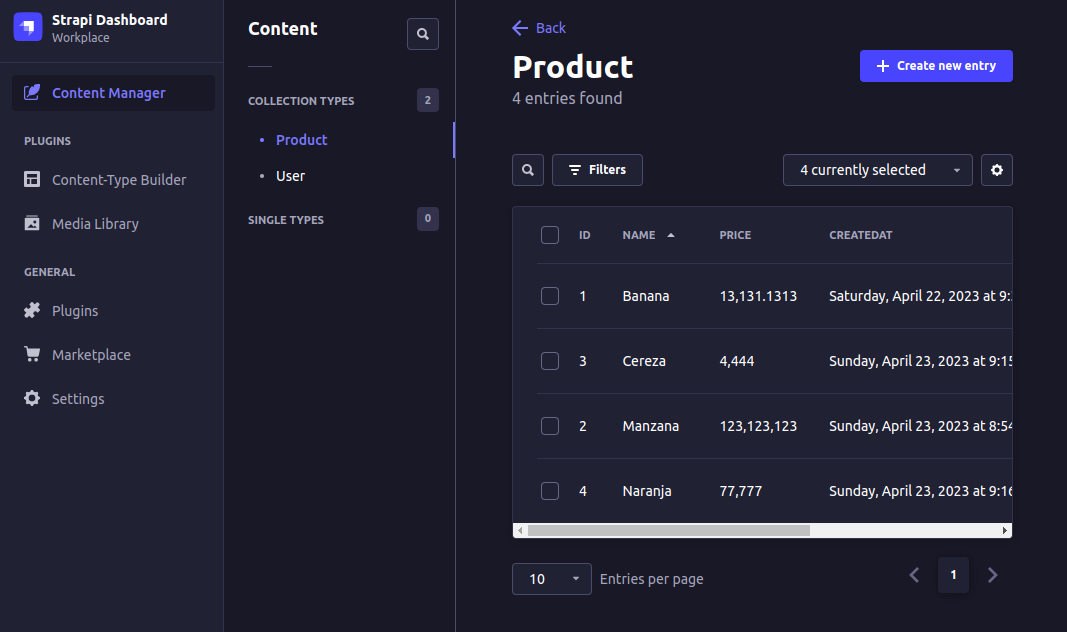Check the Banana row checkbox
This screenshot has width=1067, height=632.
point(550,296)
